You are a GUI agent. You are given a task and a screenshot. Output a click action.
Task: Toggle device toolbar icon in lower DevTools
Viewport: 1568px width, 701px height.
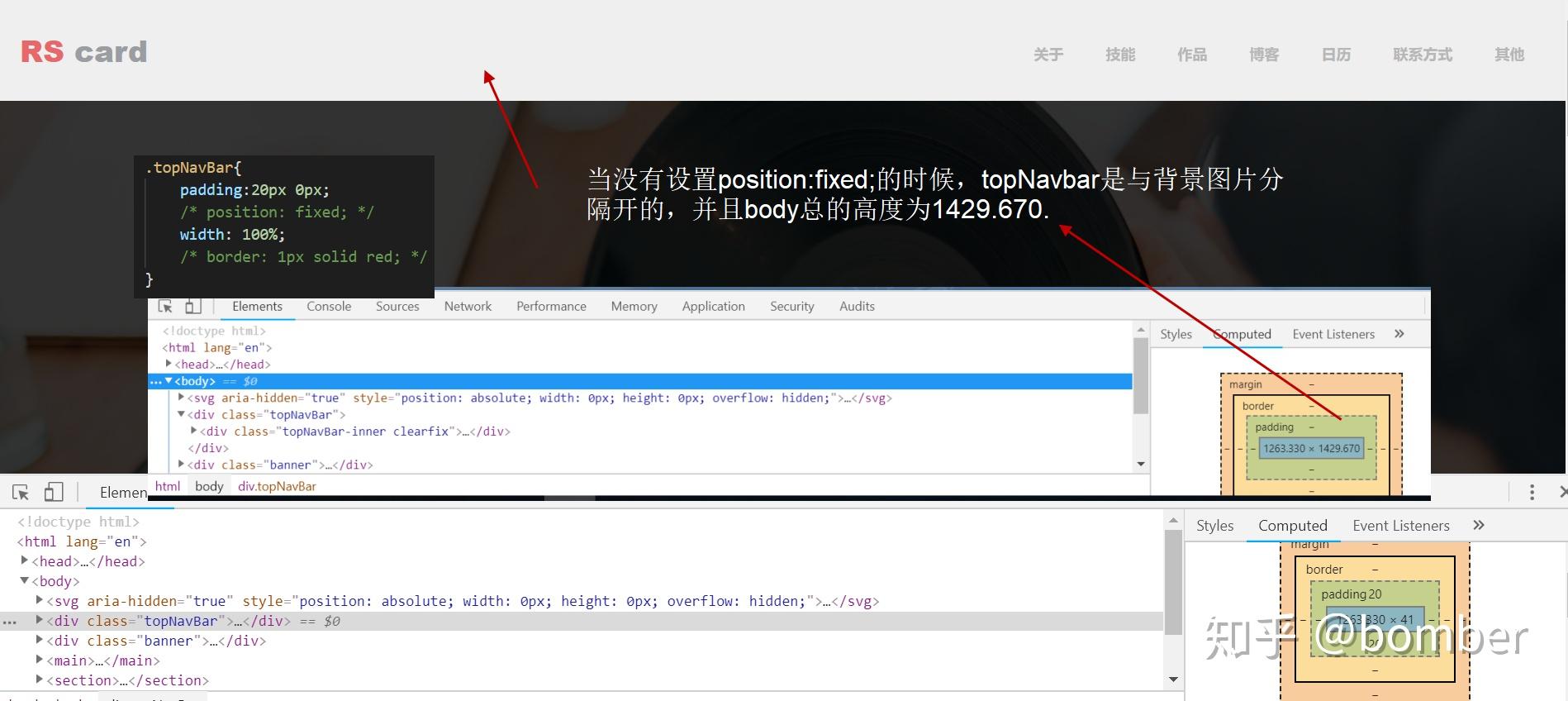54,493
